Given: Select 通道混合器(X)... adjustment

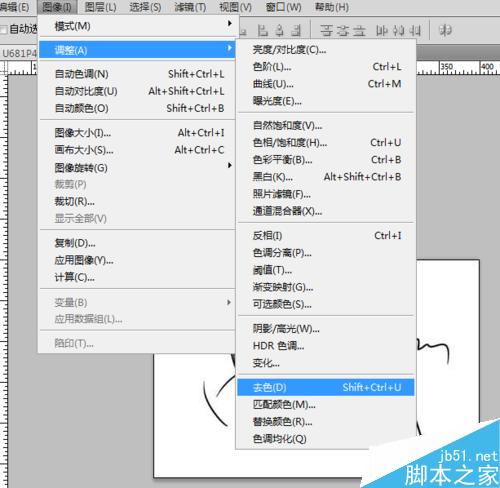Looking at the screenshot, I should [x=326, y=211].
